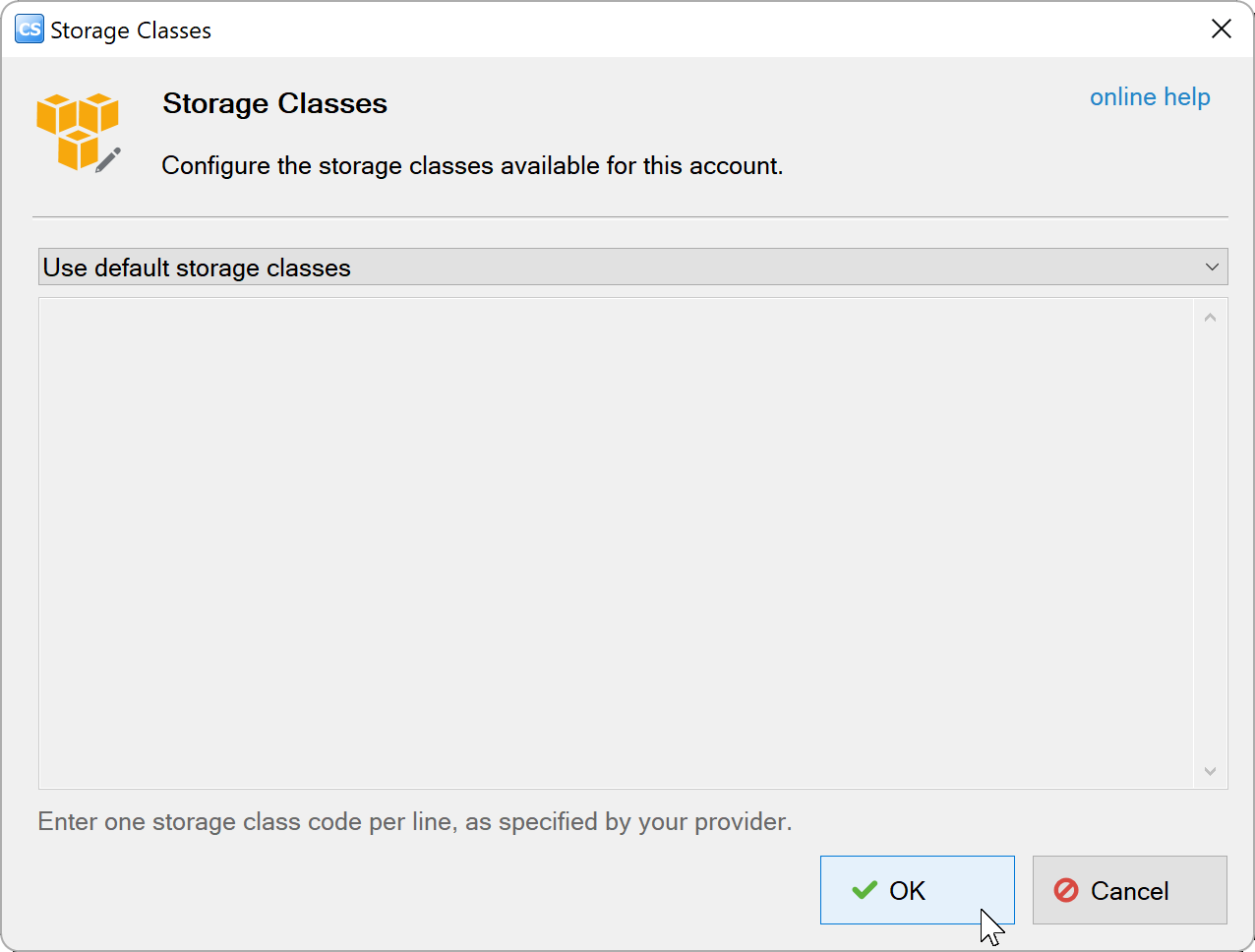Open the online help link

[x=1150, y=97]
